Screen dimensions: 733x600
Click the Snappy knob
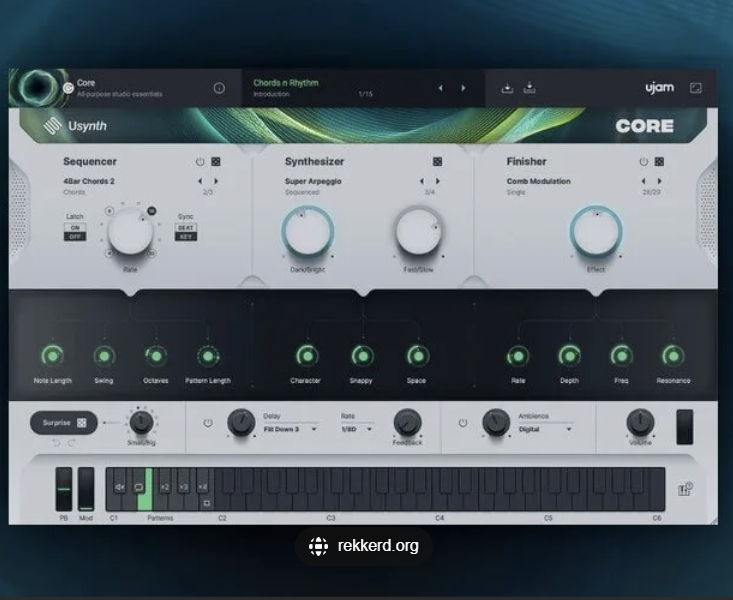tap(362, 356)
